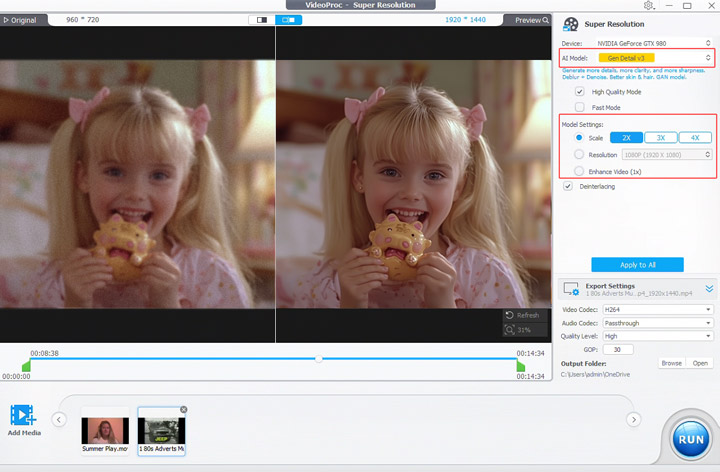Select Enhance Video (1x) radio button

click(x=579, y=171)
